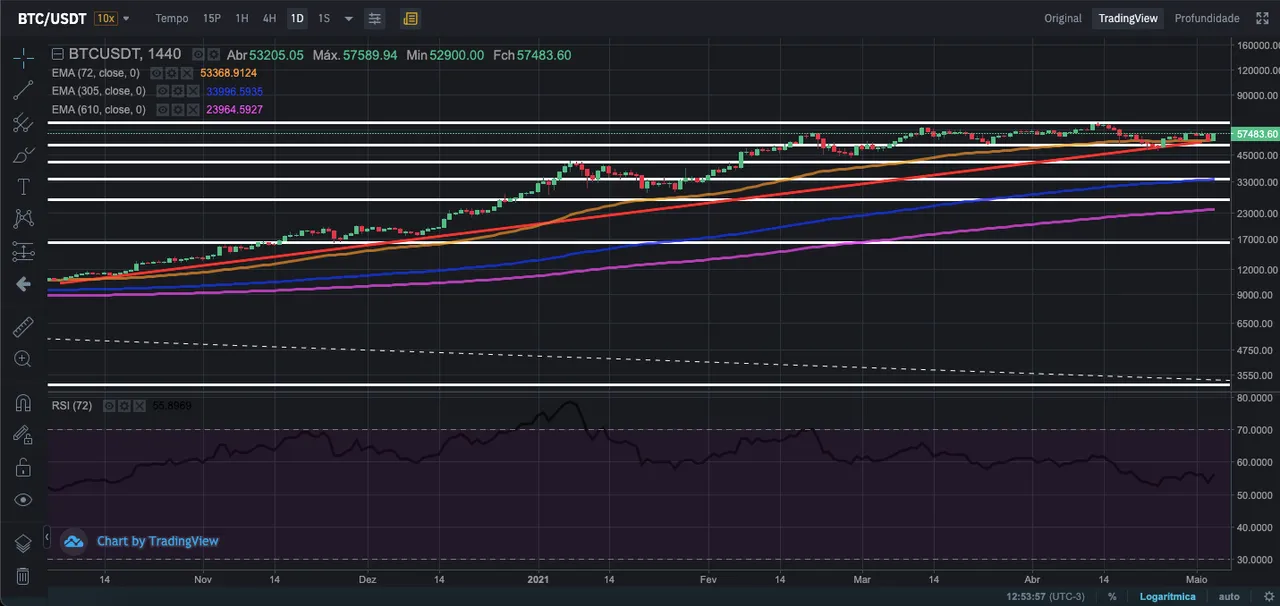Click the EMA (305, close, 0) label
Viewport: 1280px width, 606px height.
pyautogui.click(x=101, y=91)
